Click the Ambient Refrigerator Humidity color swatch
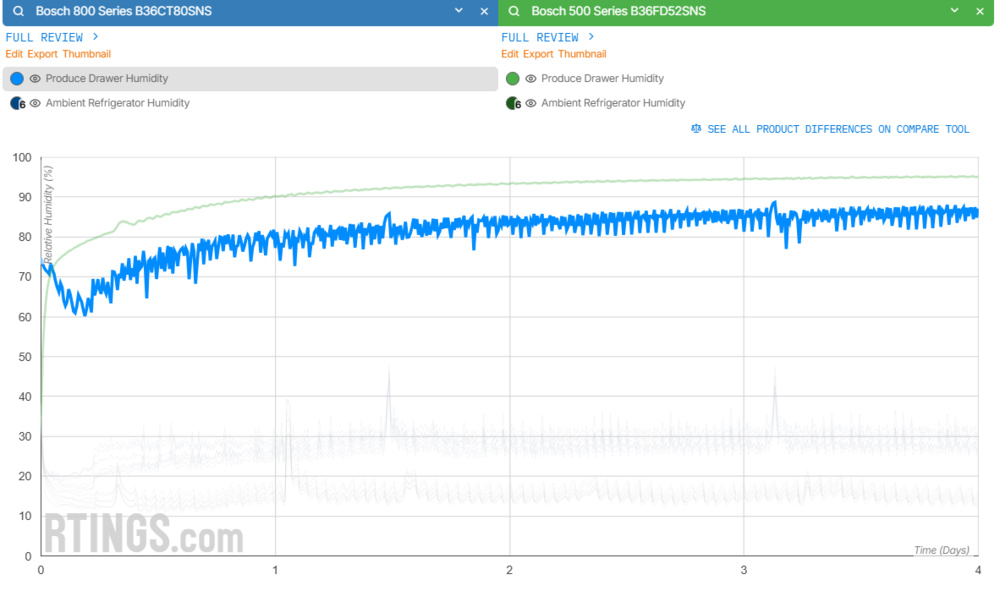Viewport: 1000px width, 591px height. point(17,103)
